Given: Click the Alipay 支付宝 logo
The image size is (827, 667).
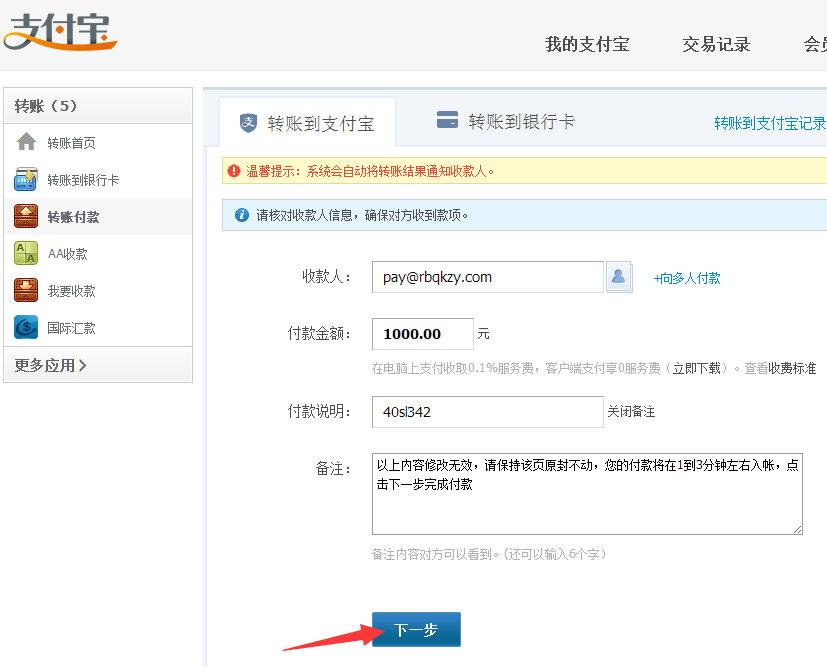Looking at the screenshot, I should point(60,32).
